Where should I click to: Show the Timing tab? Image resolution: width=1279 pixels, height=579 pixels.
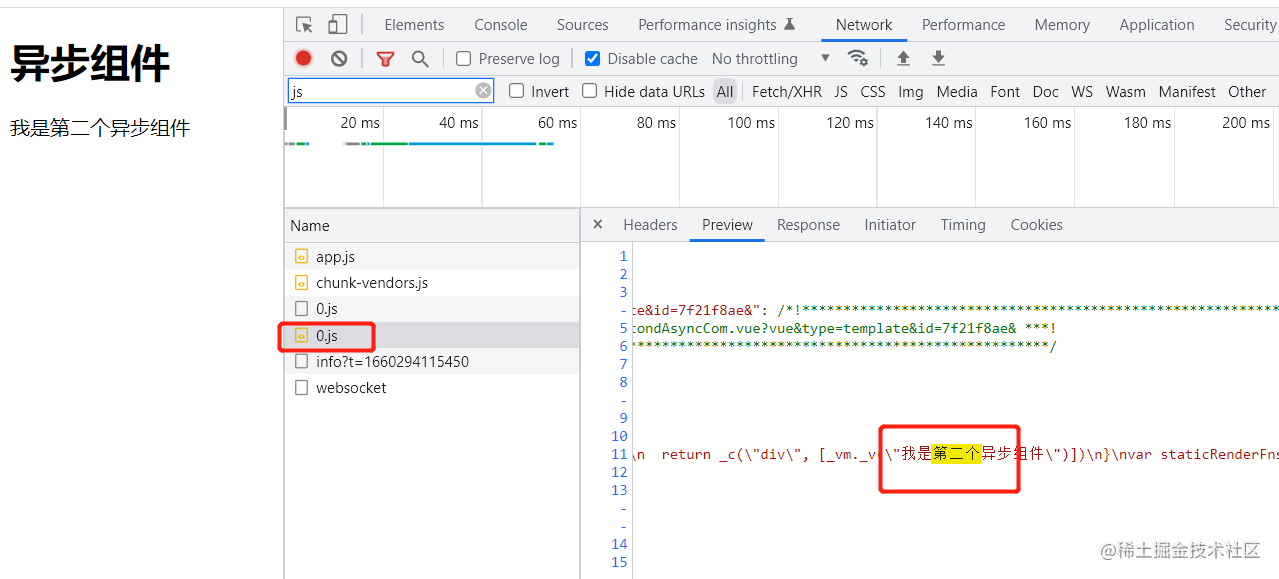click(963, 225)
